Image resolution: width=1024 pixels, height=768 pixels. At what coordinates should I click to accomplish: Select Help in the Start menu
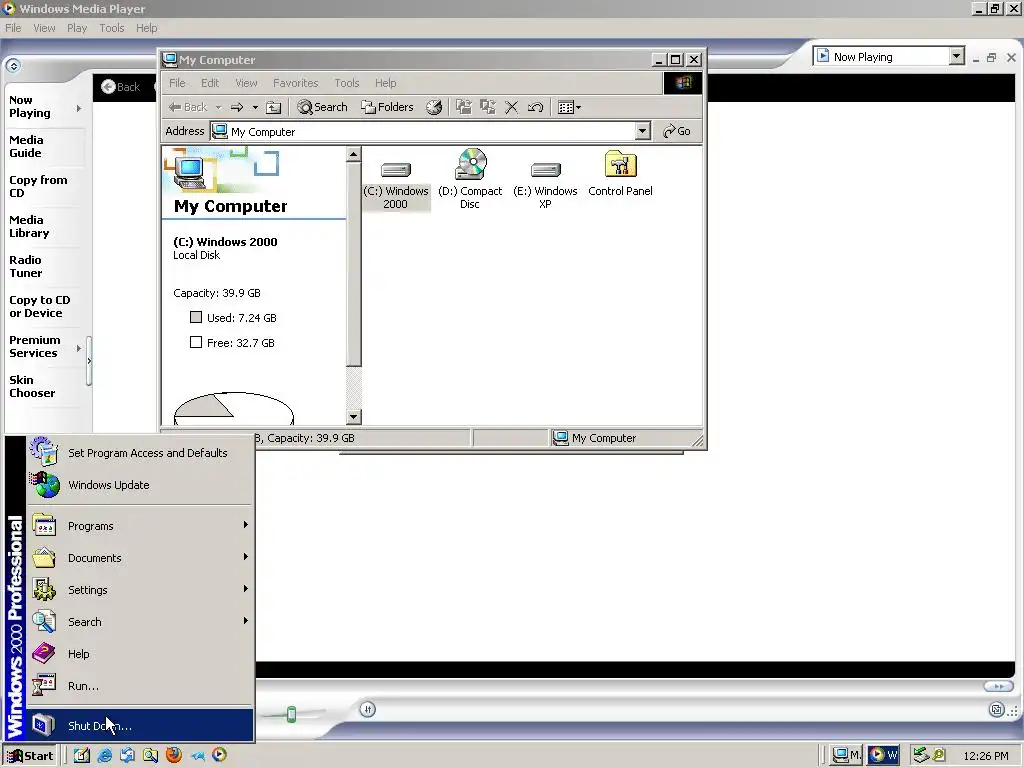coord(140,654)
